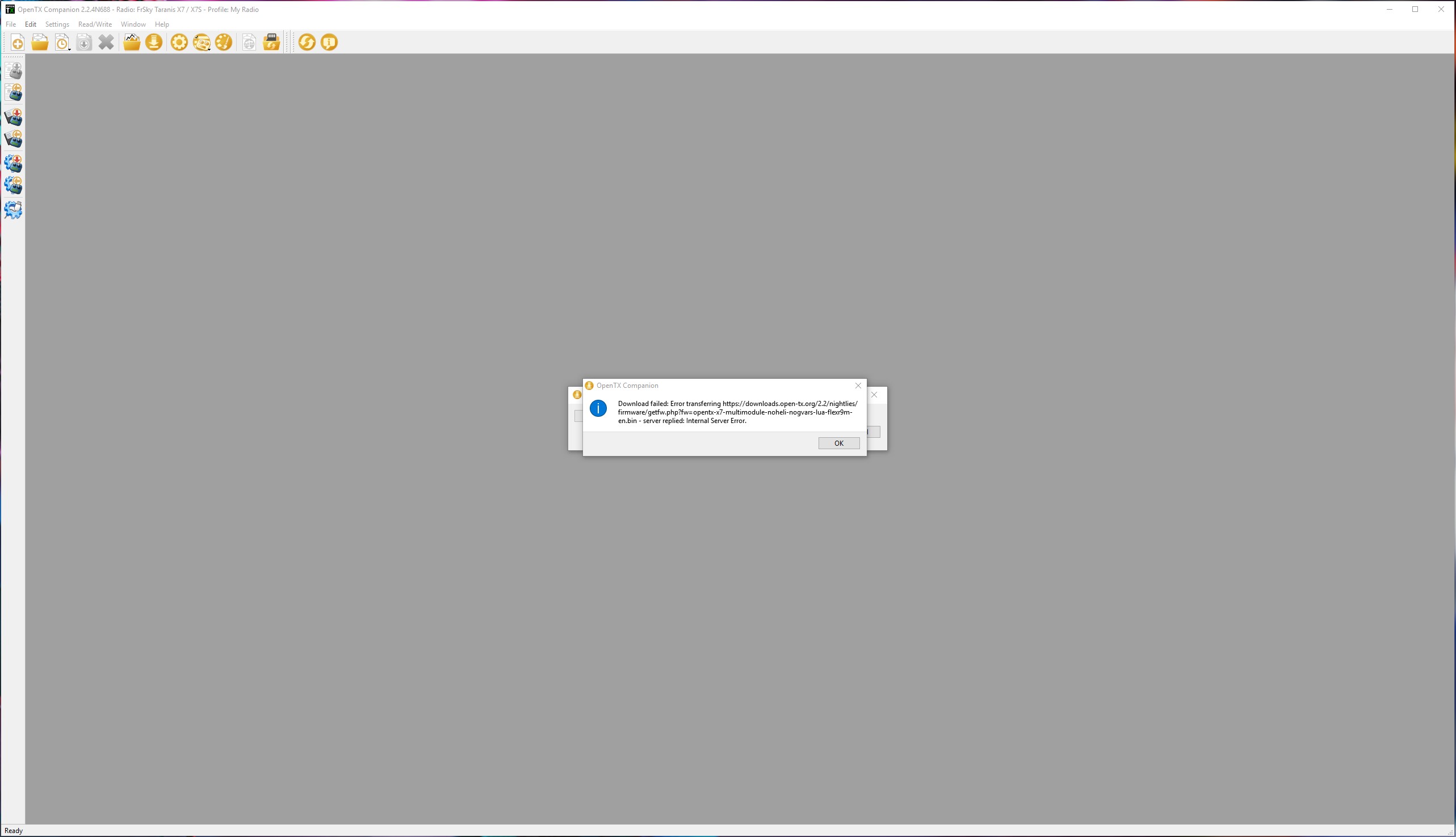
Task: Open the Settings menu
Action: coord(57,24)
